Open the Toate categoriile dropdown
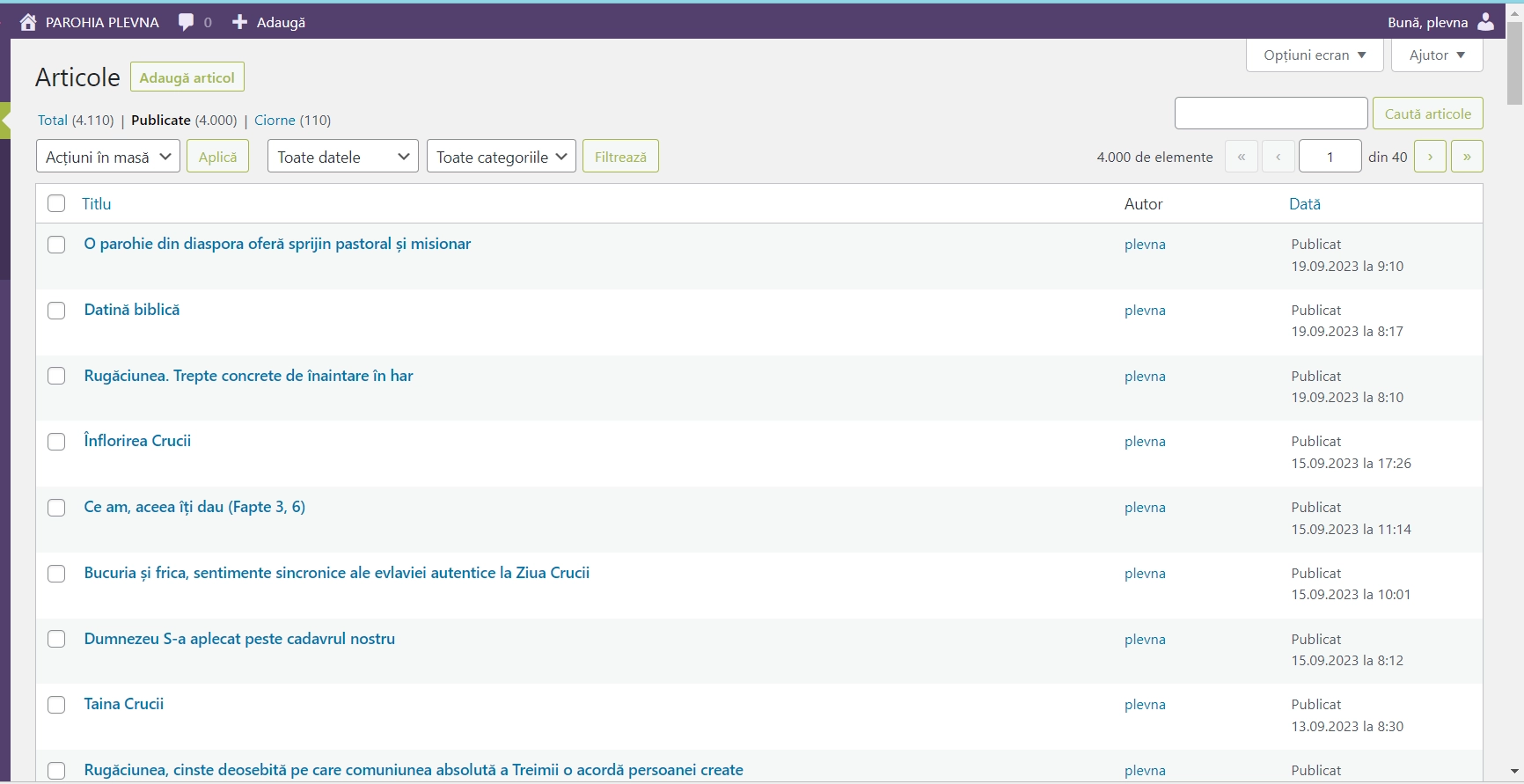This screenshot has height=784, width=1524. [x=502, y=157]
